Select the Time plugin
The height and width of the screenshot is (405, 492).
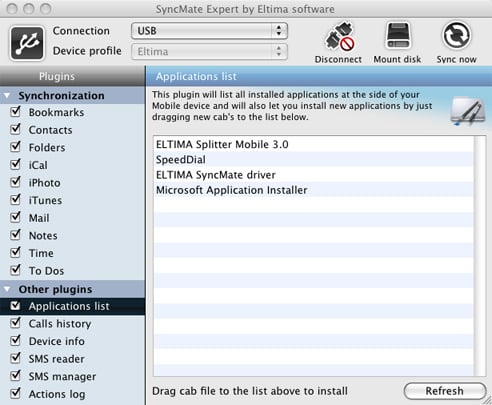tap(41, 253)
